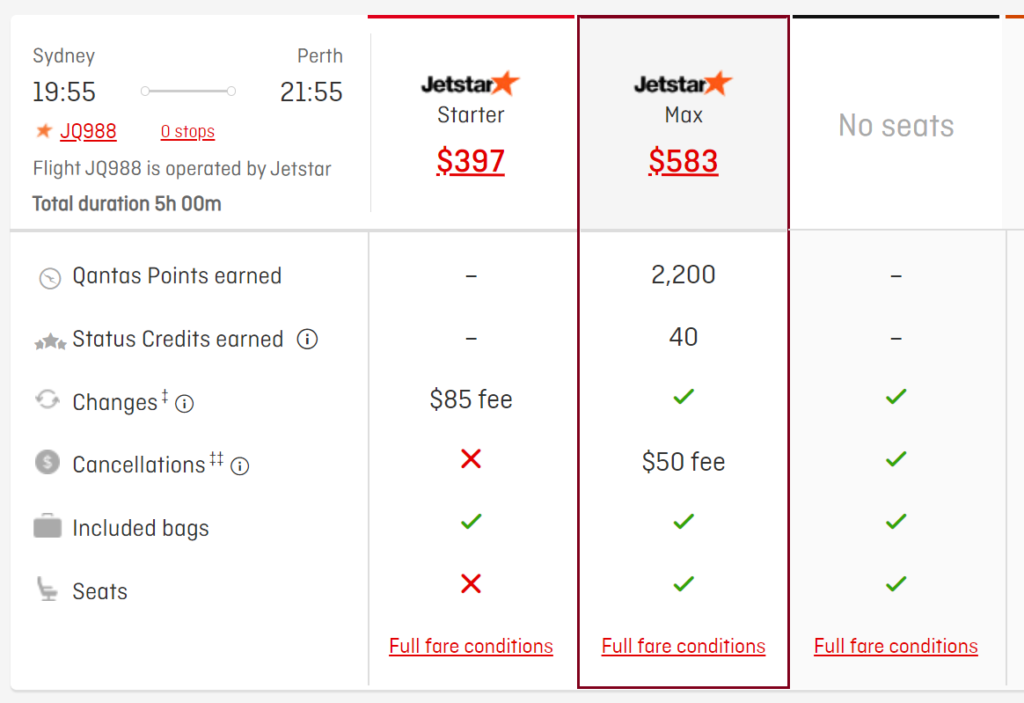The image size is (1024, 703).
Task: Click the Cancellations dollar icon
Action: (47, 462)
